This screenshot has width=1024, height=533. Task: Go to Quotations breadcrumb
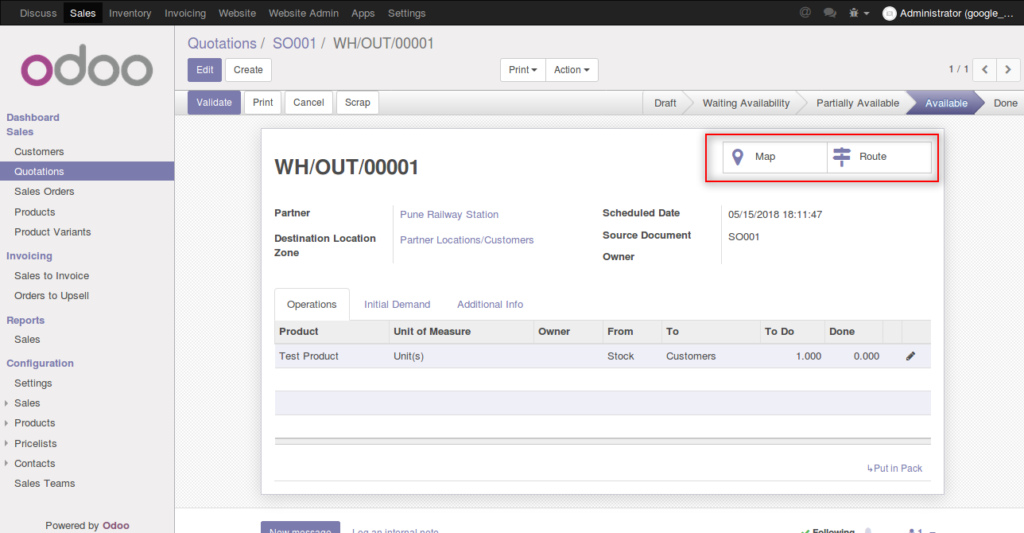click(222, 44)
